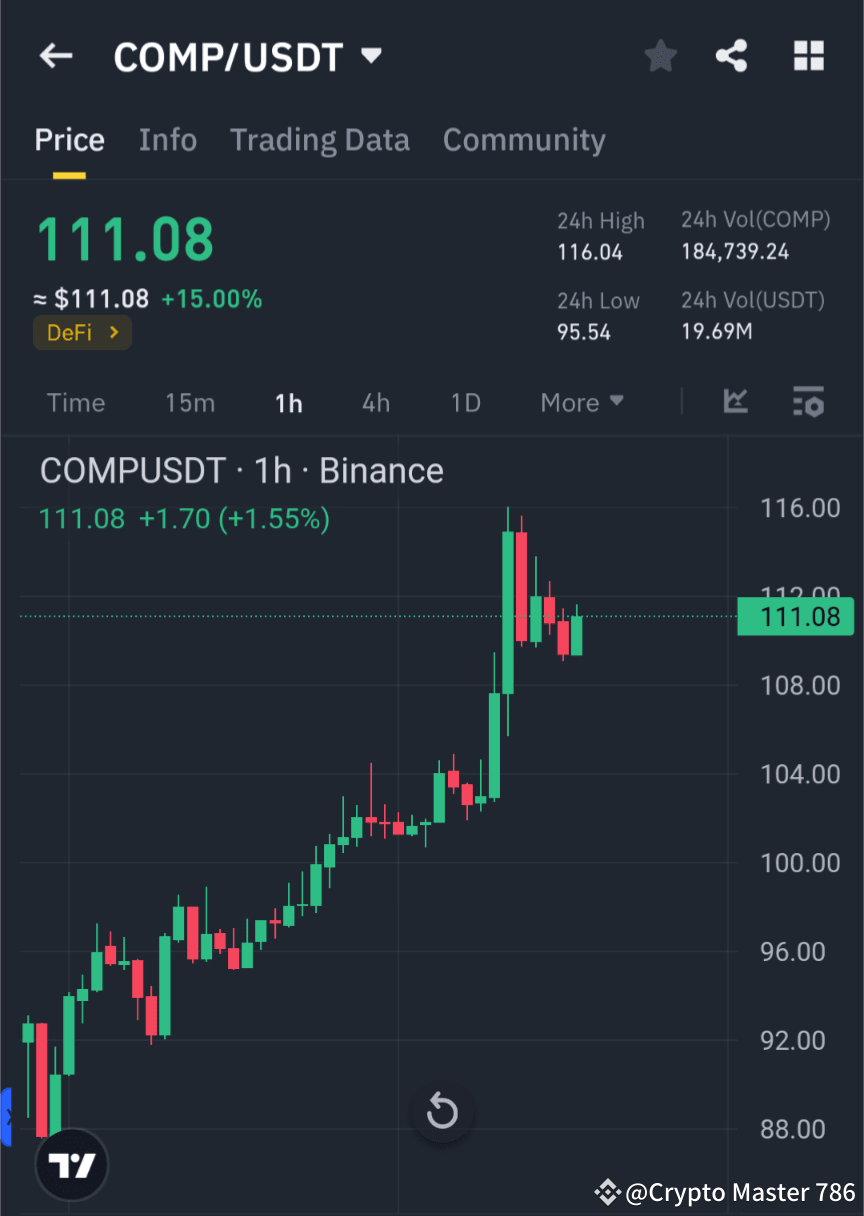Image resolution: width=864 pixels, height=1216 pixels.
Task: Enable the 1D chart interval
Action: coord(465,402)
